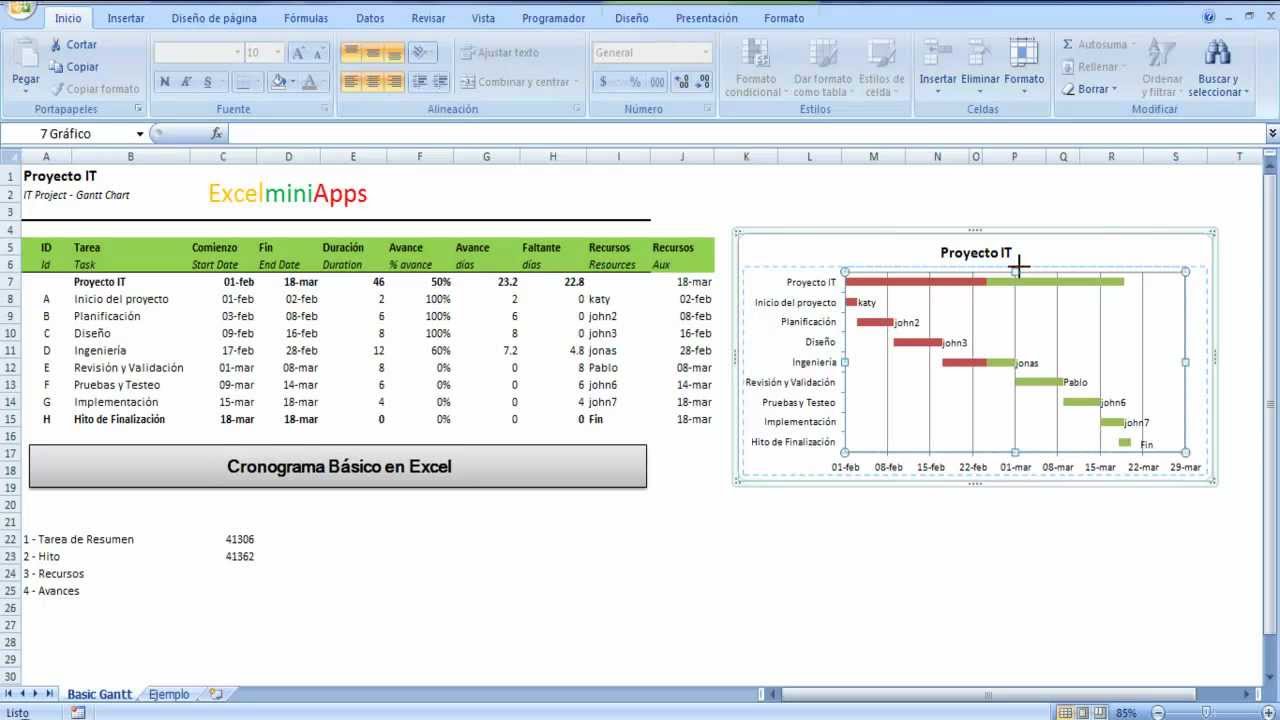This screenshot has height=720, width=1280.
Task: Increase font size with the large A button
Action: [298, 53]
